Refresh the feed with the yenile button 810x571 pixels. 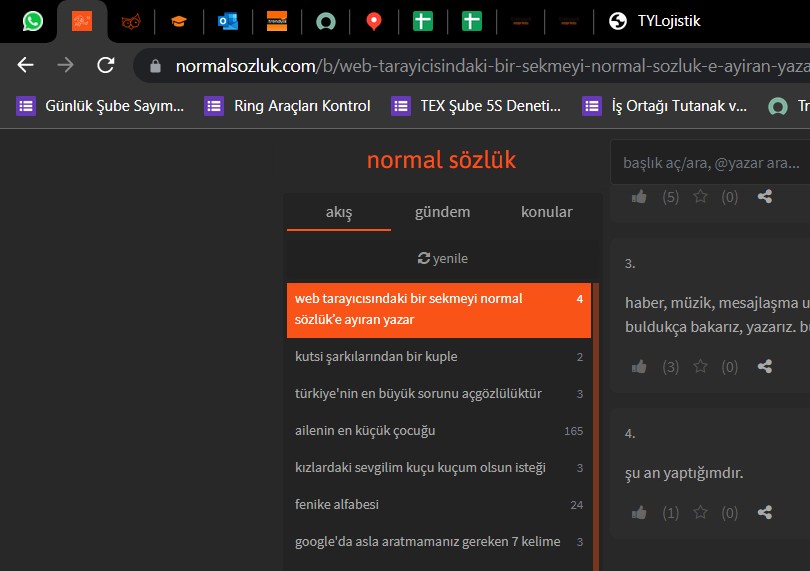point(442,258)
